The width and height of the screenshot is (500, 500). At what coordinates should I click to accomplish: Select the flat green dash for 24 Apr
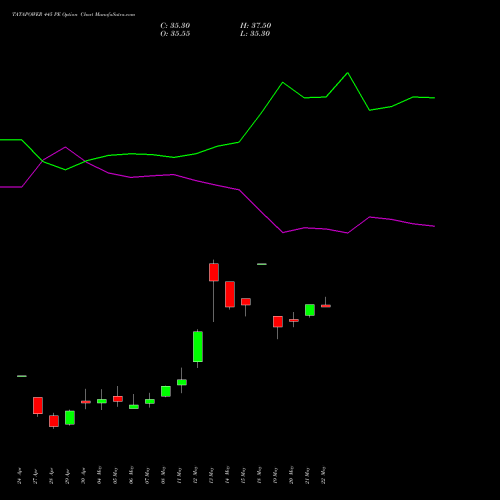click(x=22, y=376)
